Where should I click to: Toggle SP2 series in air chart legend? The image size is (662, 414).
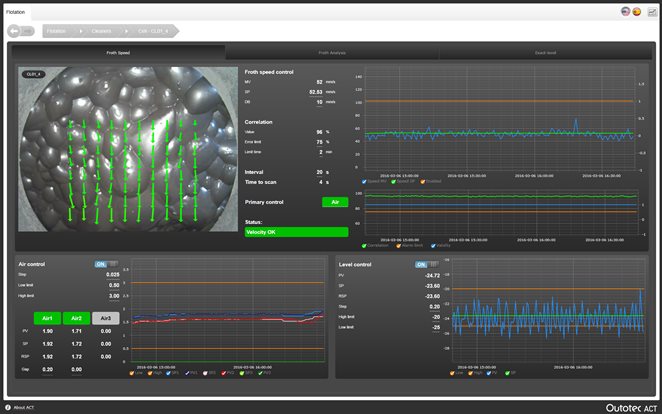[206, 373]
